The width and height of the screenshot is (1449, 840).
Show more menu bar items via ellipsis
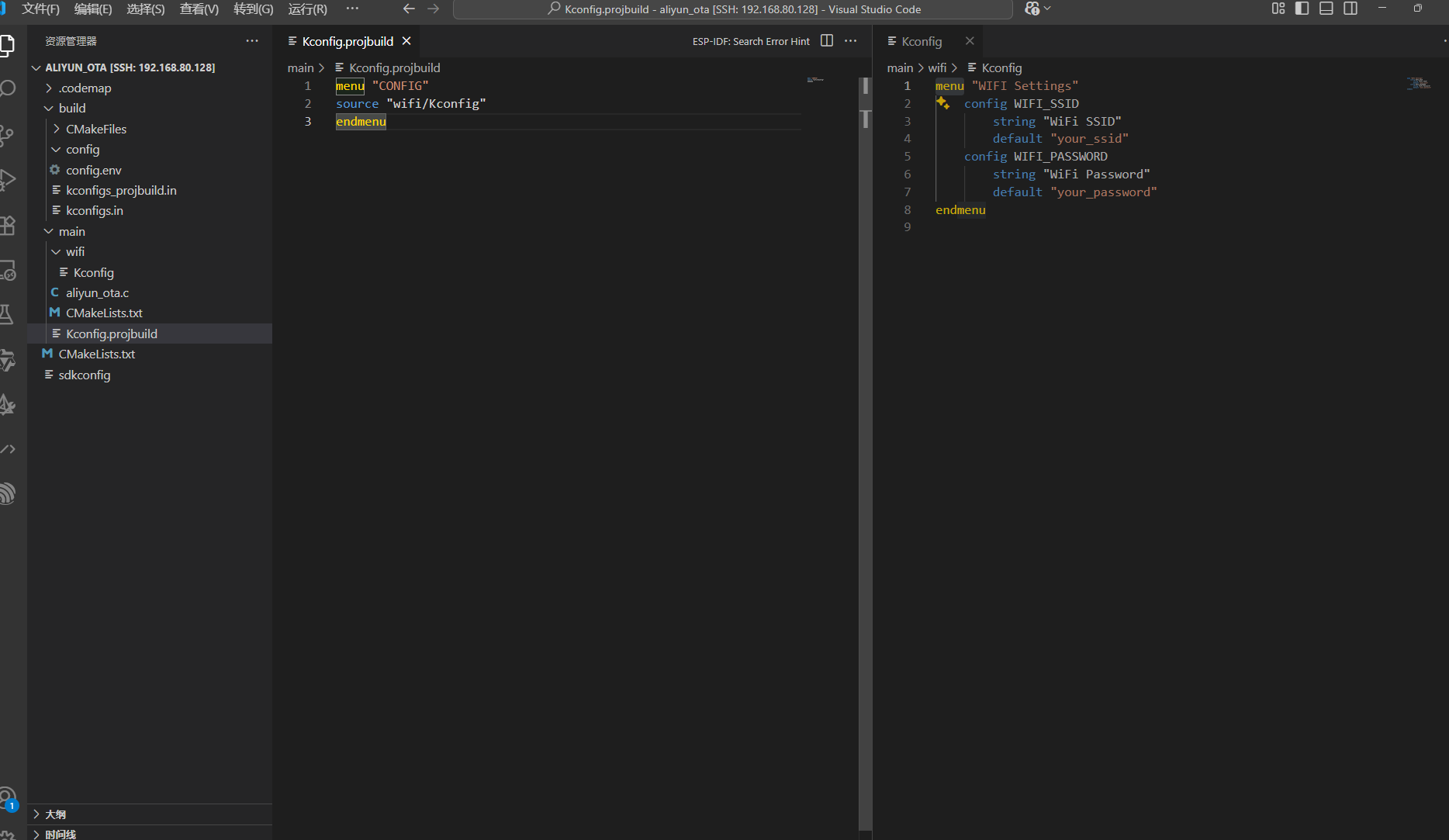point(352,9)
